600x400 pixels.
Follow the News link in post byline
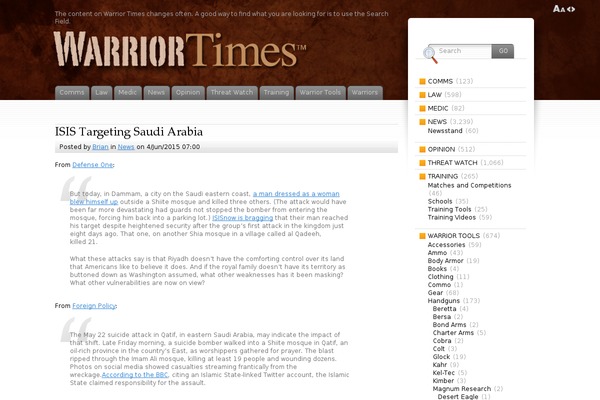pyautogui.click(x=126, y=147)
